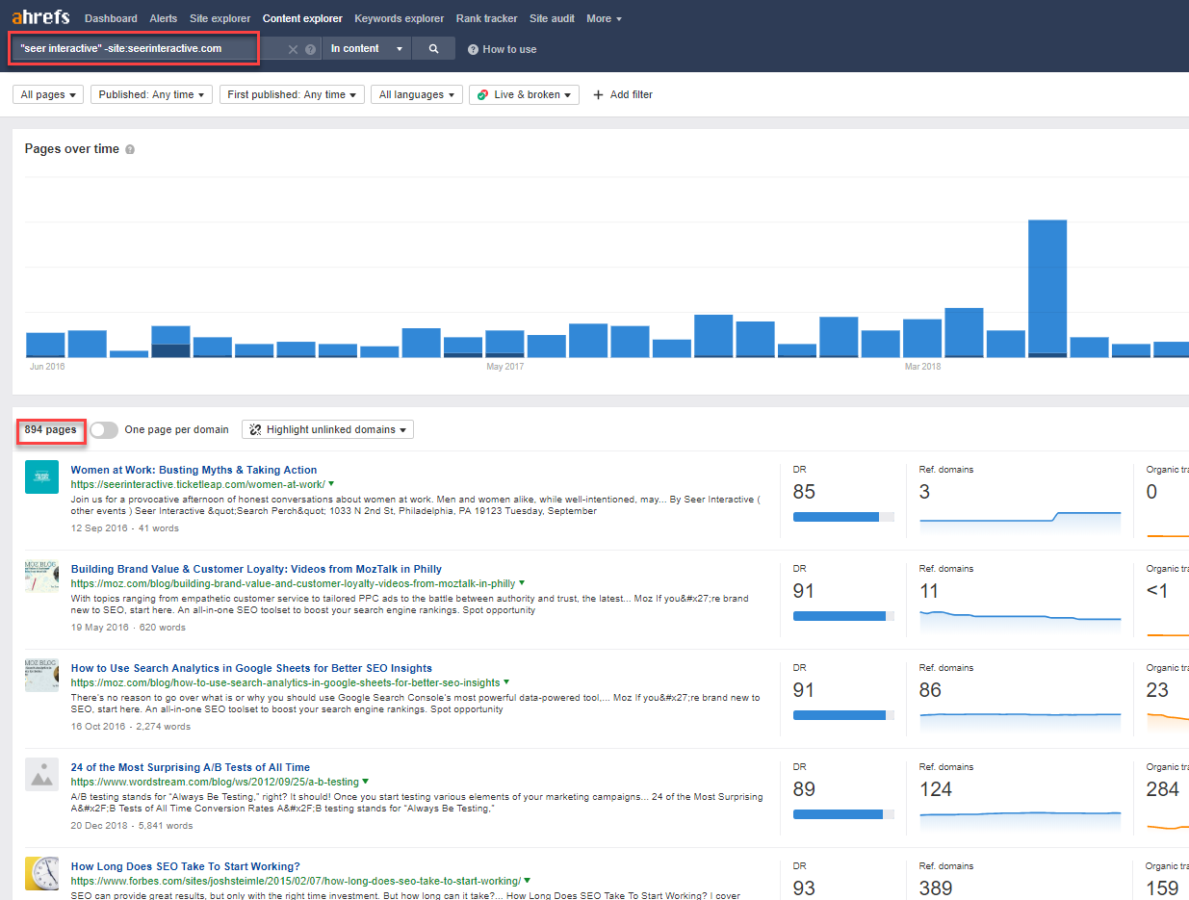Click the search magnifier button
This screenshot has width=1189, height=900.
(433, 49)
